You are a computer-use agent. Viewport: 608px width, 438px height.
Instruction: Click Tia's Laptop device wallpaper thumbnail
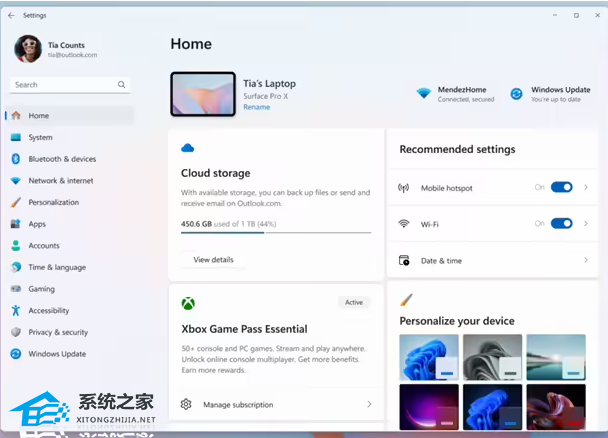pyautogui.click(x=203, y=94)
